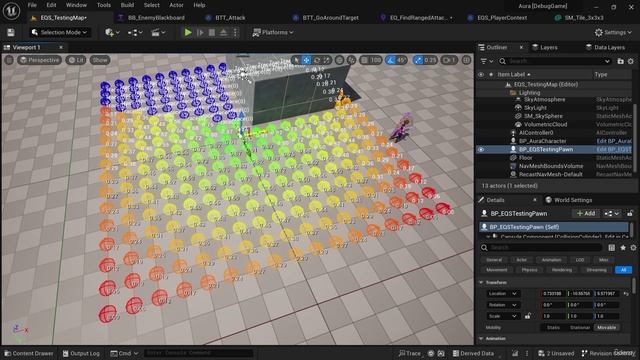Screen dimensions: 640x360
Task: Toggle scale snapping icon
Action: click(x=418, y=60)
